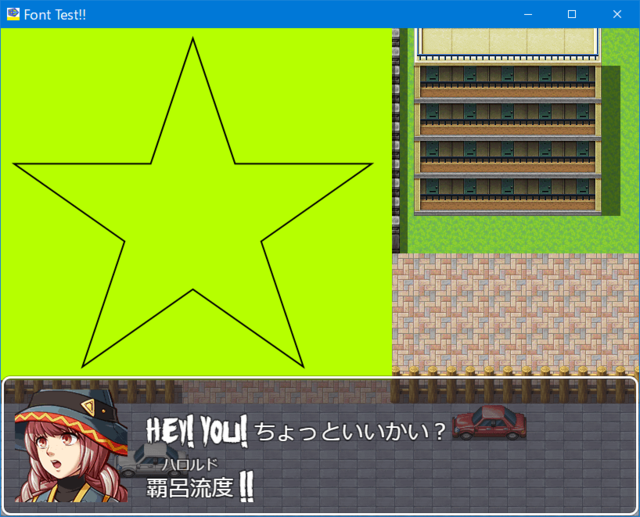Click the "ハロルド" ruby text
Screen dimensions: 640x517
190,464
